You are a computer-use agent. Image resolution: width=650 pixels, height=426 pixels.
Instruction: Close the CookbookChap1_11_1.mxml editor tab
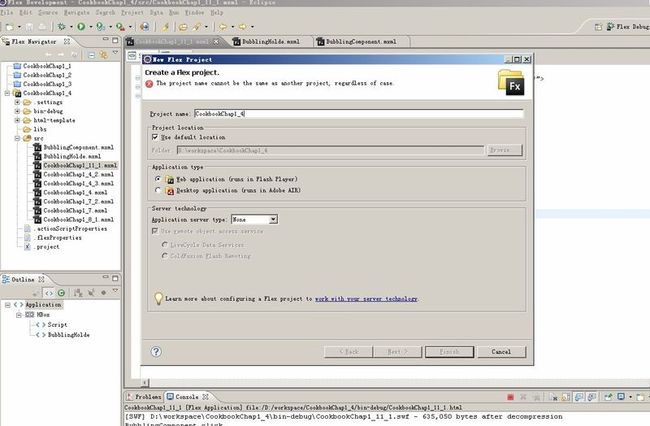click(x=216, y=42)
